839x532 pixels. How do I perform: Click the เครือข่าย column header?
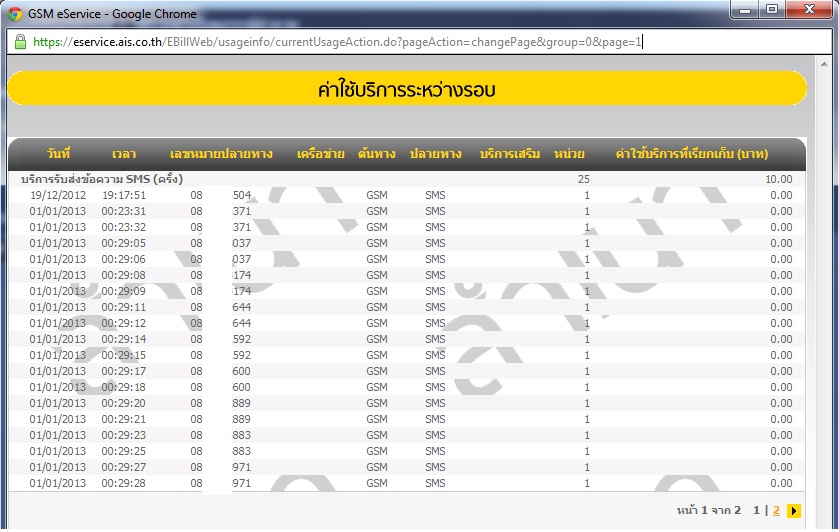pos(321,154)
